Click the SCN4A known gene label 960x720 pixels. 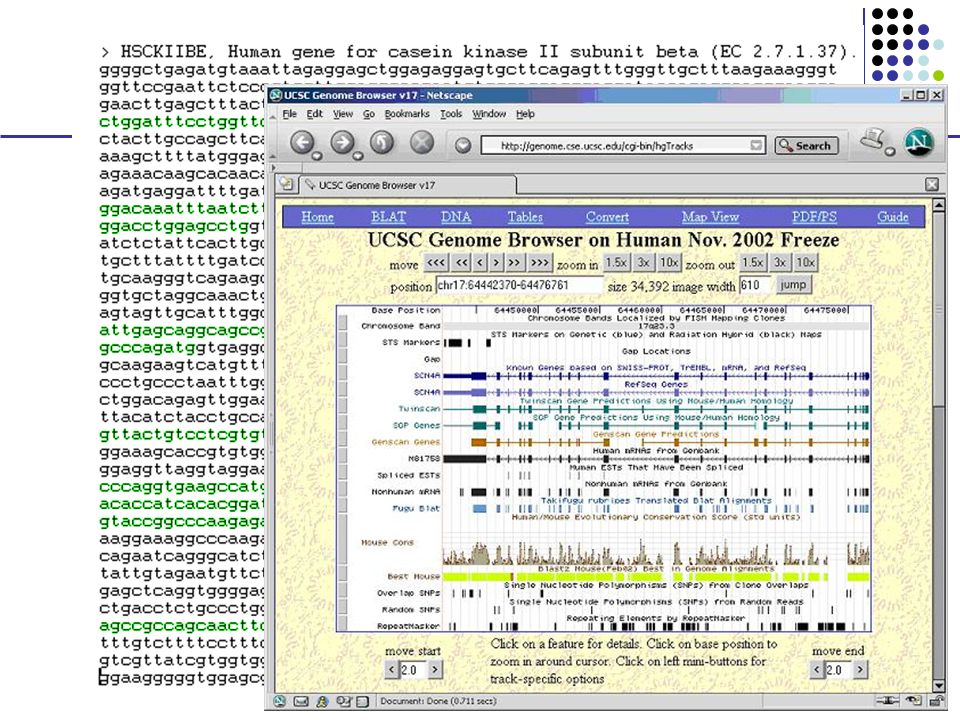click(427, 375)
